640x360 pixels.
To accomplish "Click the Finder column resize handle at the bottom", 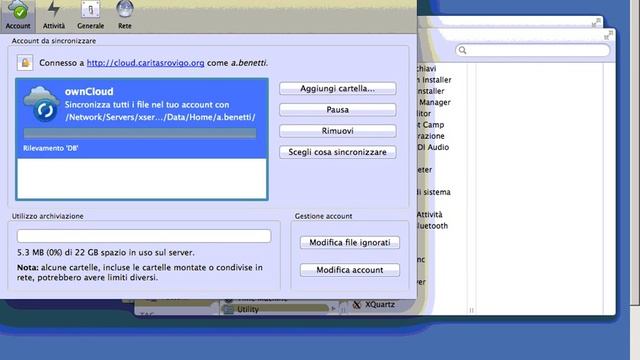I will [471, 310].
